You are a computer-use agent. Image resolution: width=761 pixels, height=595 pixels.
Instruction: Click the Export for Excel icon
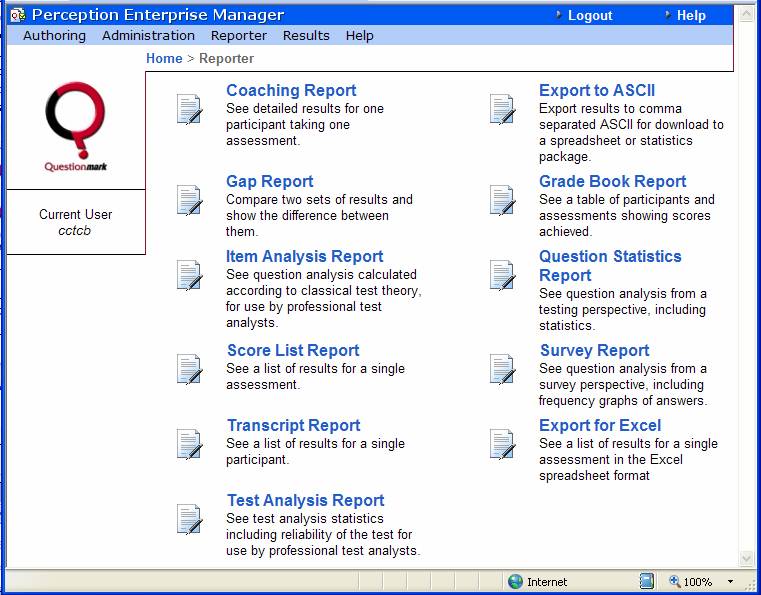click(x=502, y=444)
